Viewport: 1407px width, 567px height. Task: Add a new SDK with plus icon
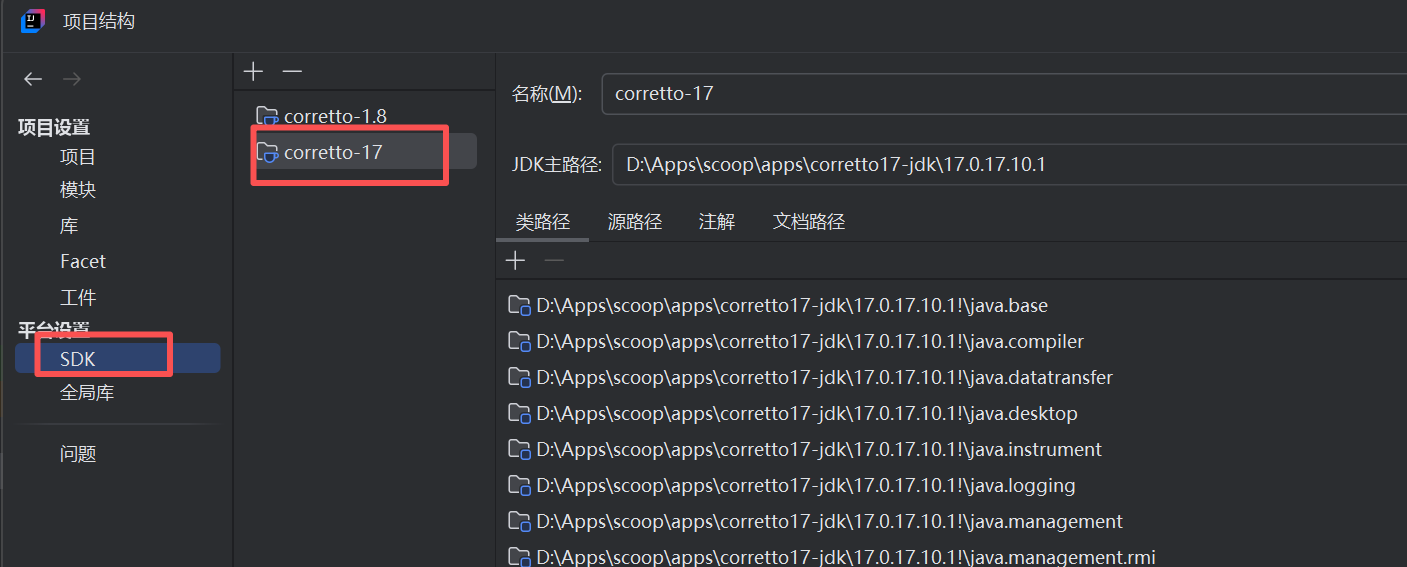(x=254, y=72)
